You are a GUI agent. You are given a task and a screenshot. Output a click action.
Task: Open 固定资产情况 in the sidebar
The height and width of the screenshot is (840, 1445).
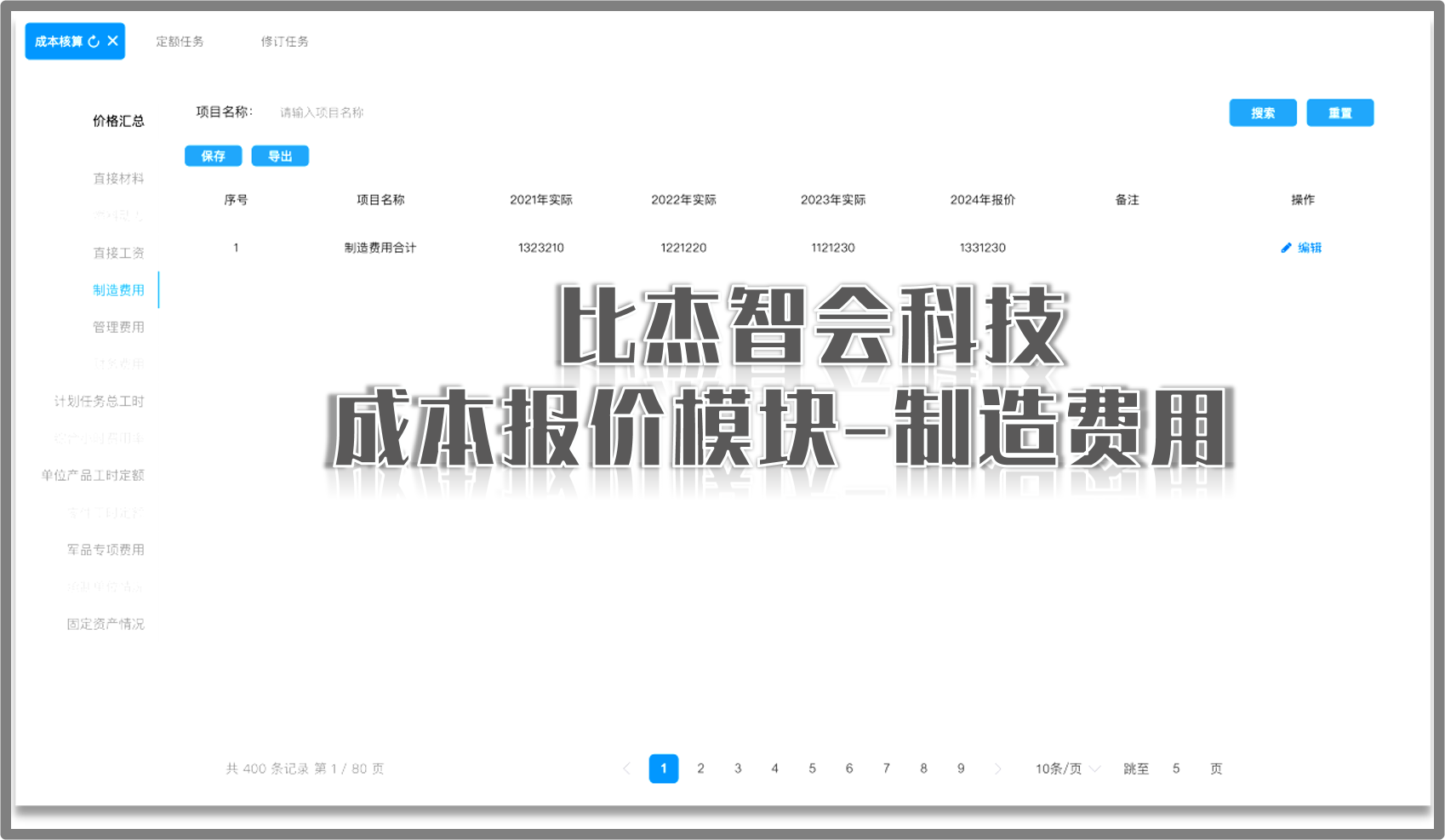point(106,624)
